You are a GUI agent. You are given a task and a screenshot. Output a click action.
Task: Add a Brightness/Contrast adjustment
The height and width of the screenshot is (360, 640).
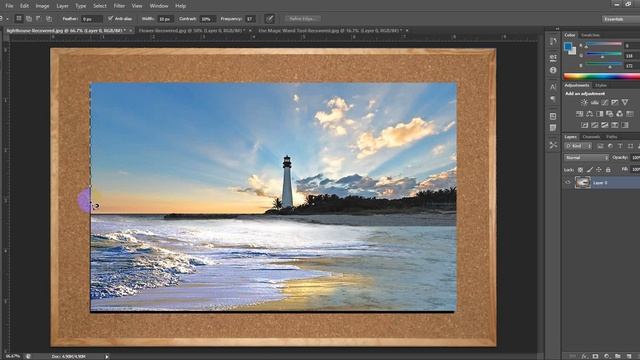tap(584, 102)
